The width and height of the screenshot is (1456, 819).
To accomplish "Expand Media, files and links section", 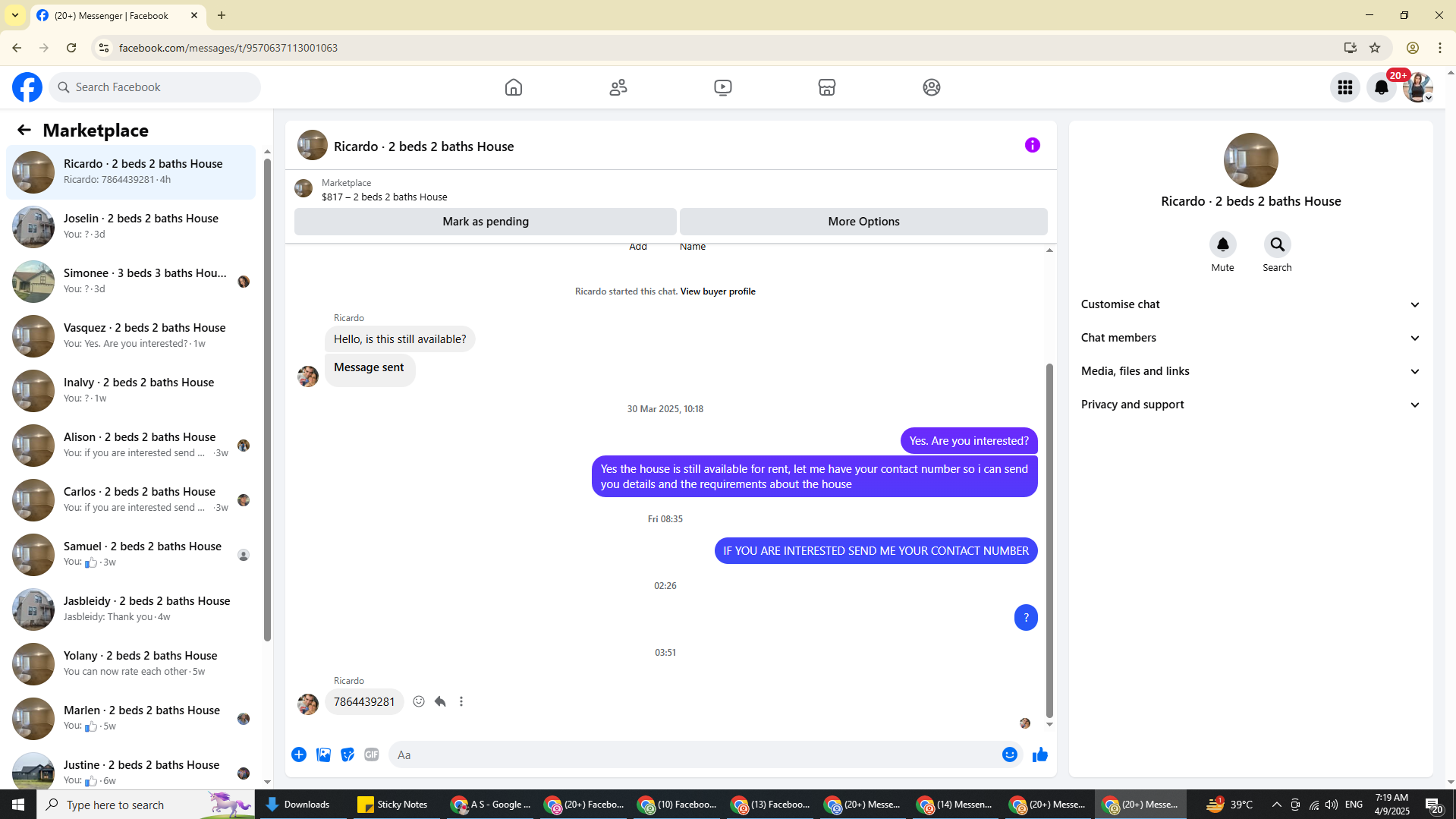I will (1250, 371).
